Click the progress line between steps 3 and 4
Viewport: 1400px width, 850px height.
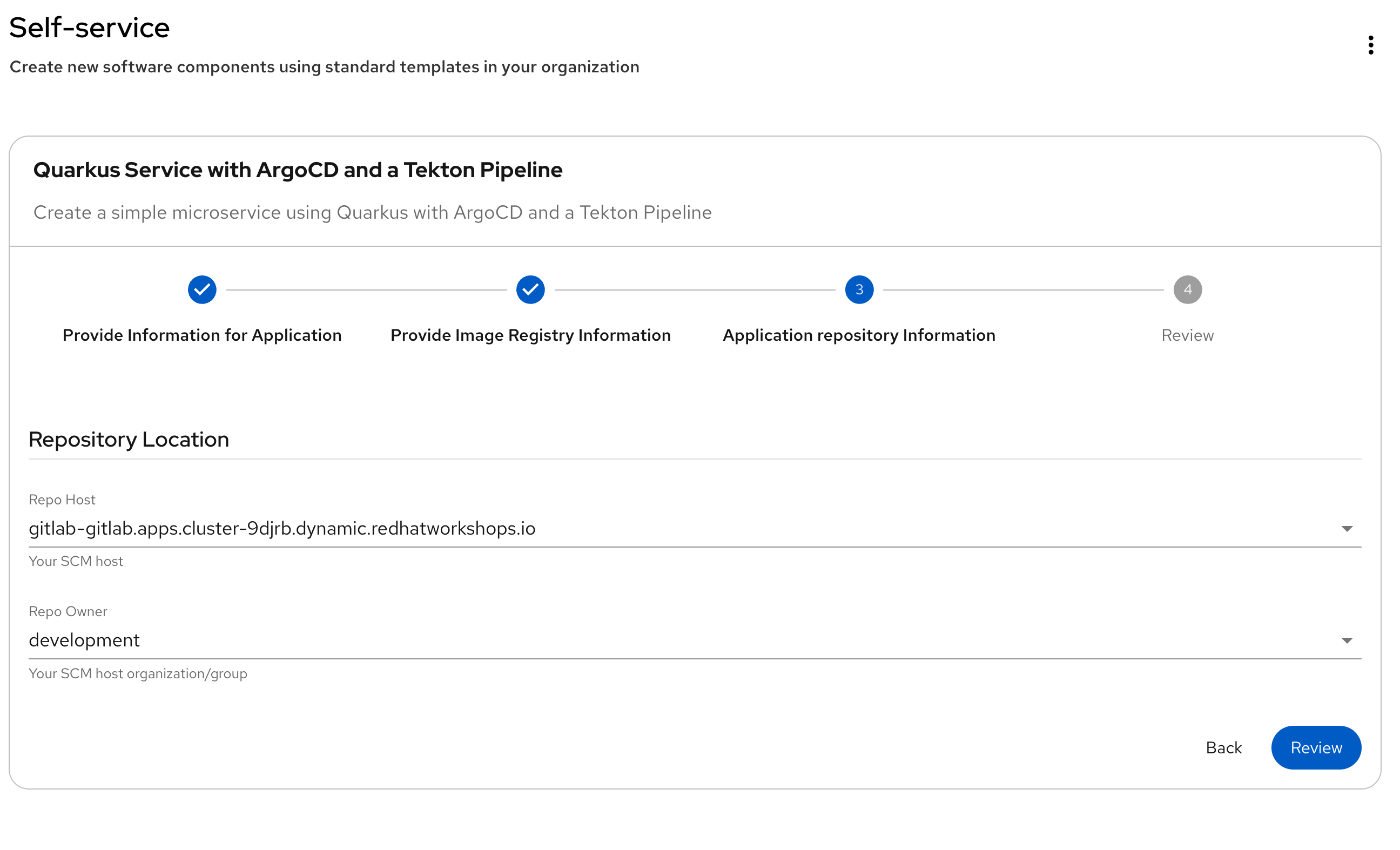tap(1023, 289)
